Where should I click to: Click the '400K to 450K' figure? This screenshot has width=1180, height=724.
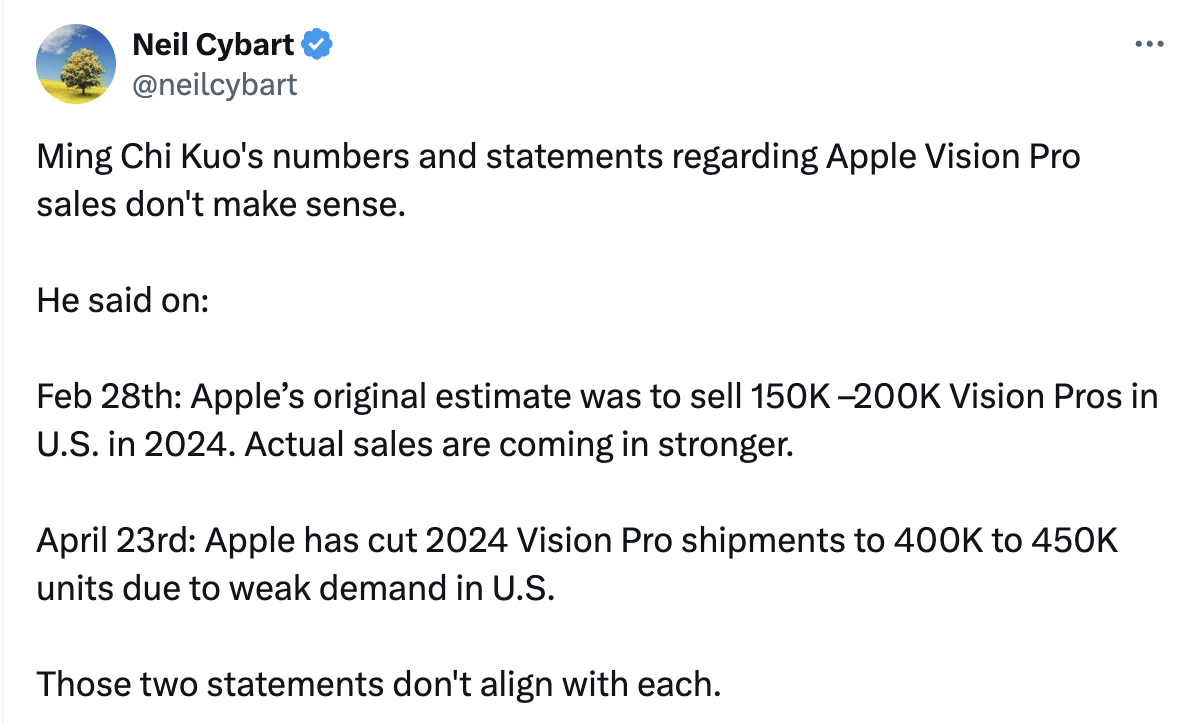pyautogui.click(x=1006, y=540)
